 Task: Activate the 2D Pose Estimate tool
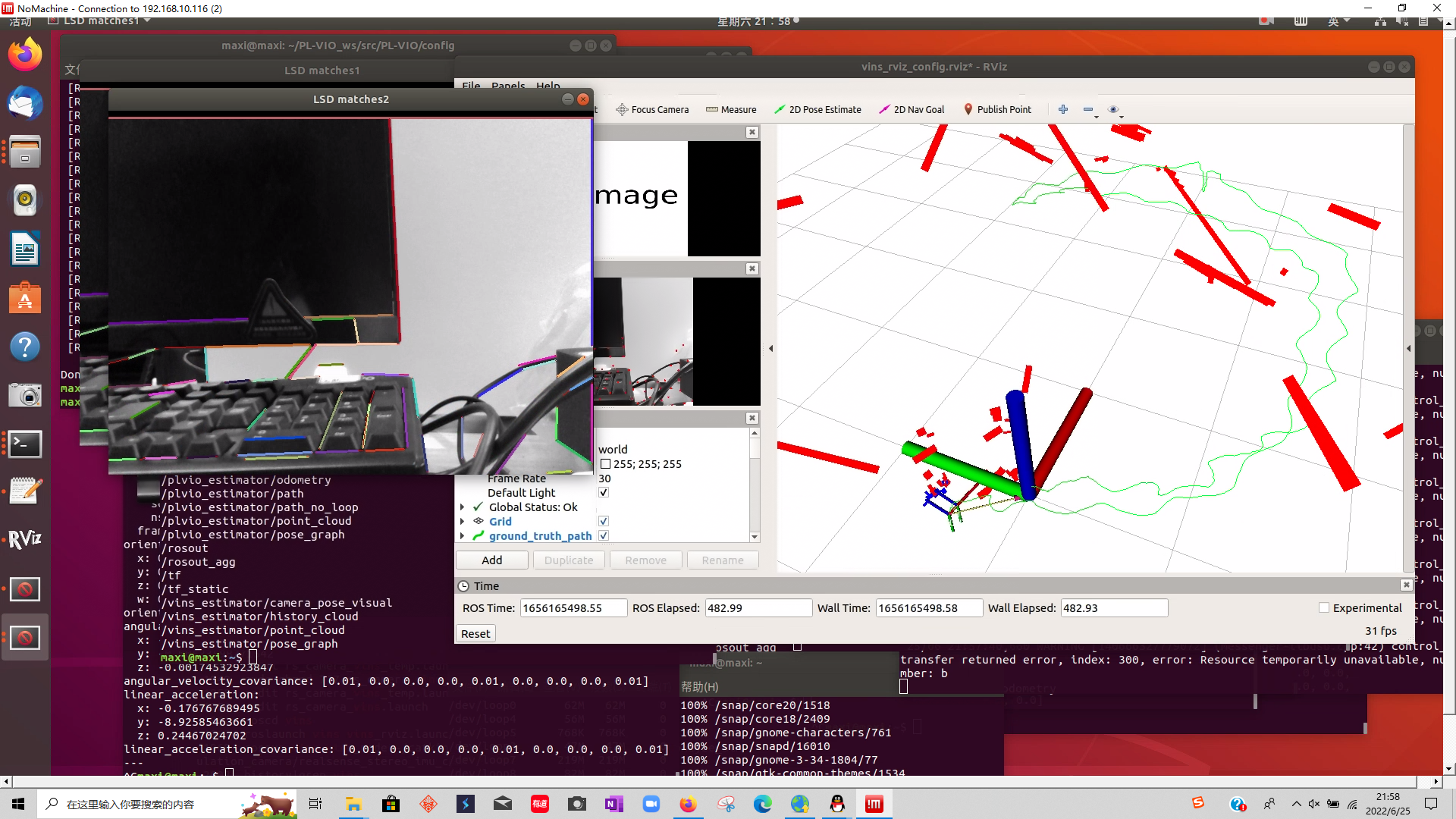[817, 109]
